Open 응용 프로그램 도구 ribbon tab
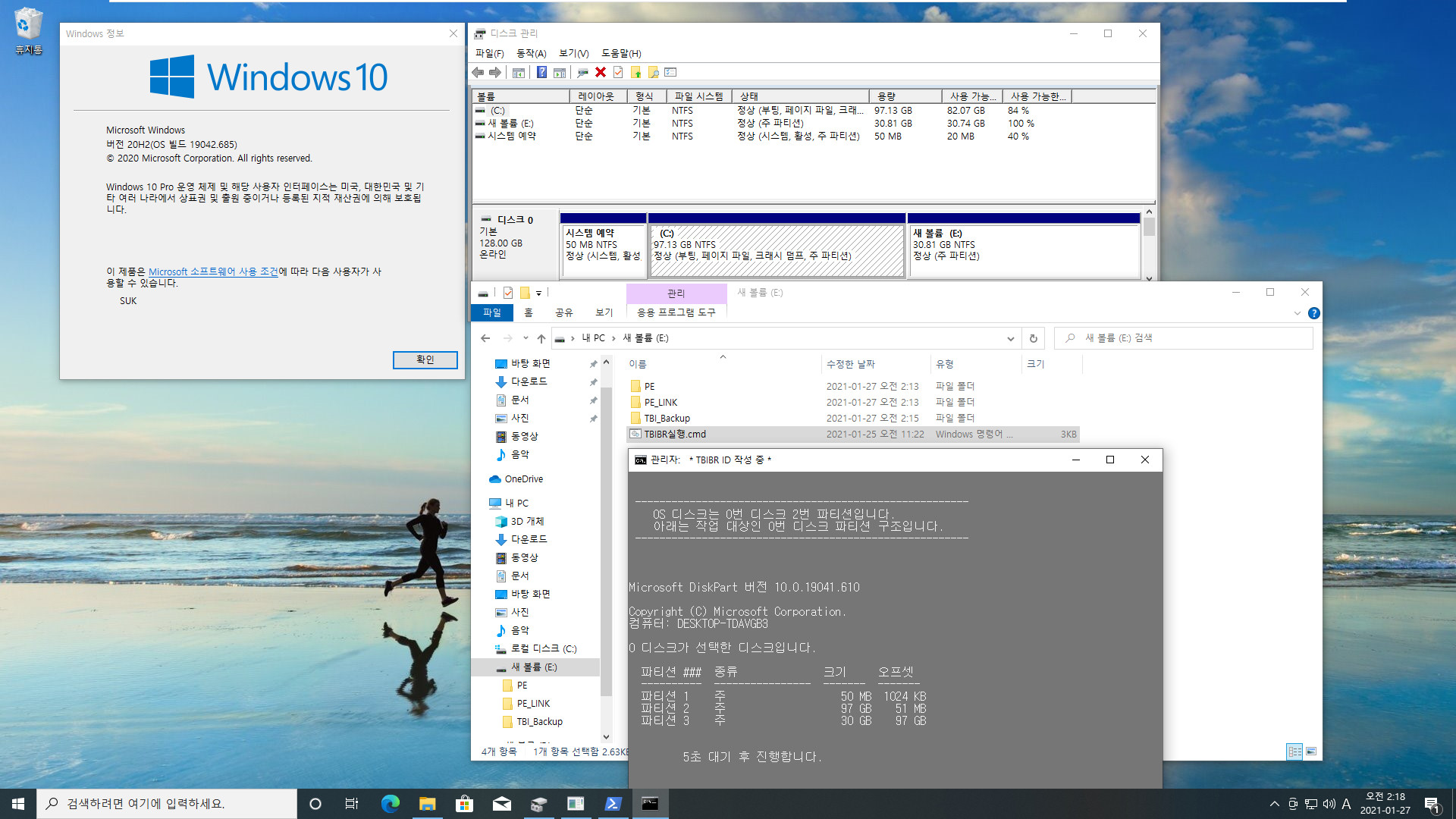Image resolution: width=1456 pixels, height=819 pixels. 676,312
